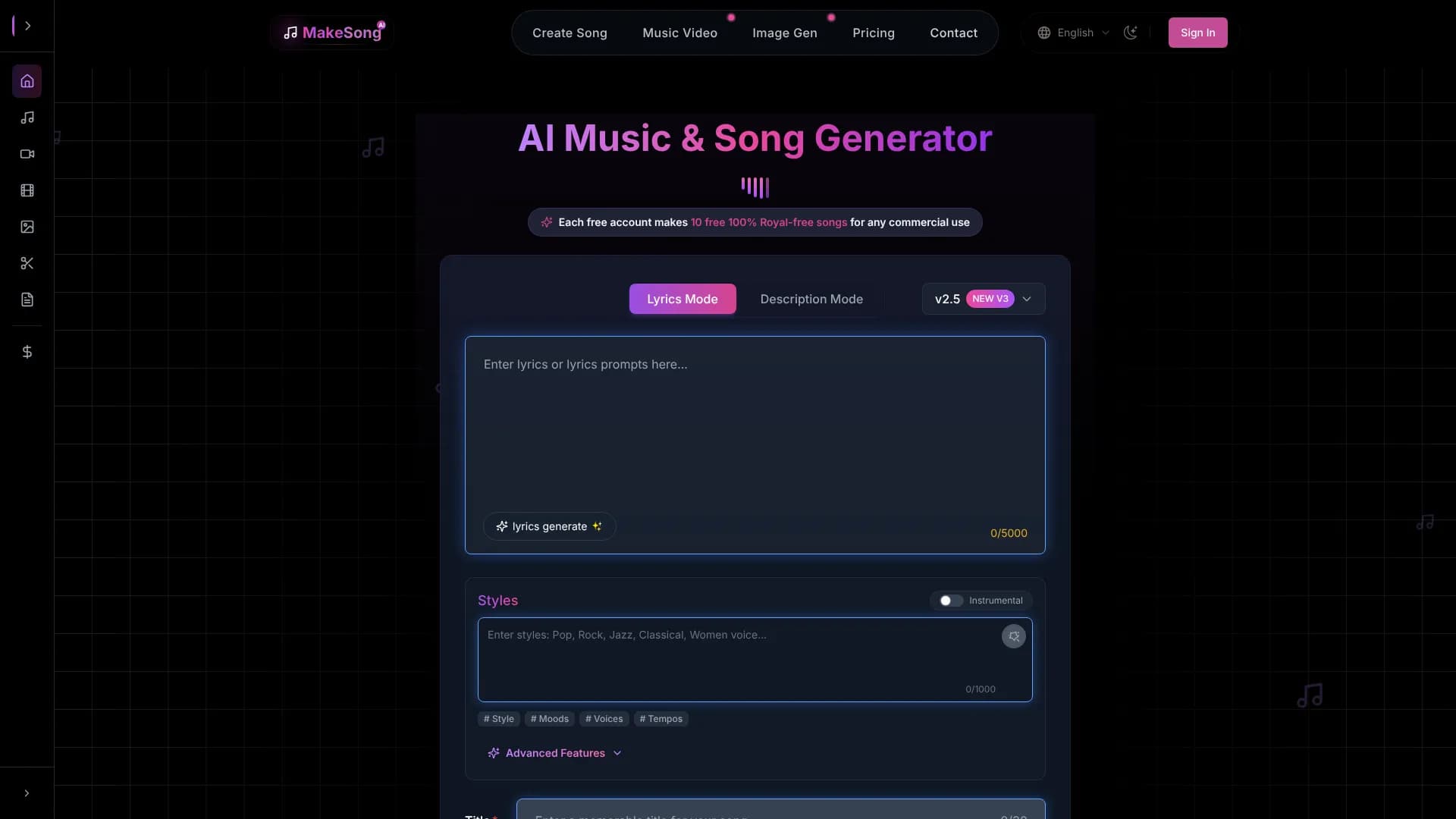Screen dimensions: 1456x819
Task: Click the globe language icon
Action: [x=1044, y=33]
